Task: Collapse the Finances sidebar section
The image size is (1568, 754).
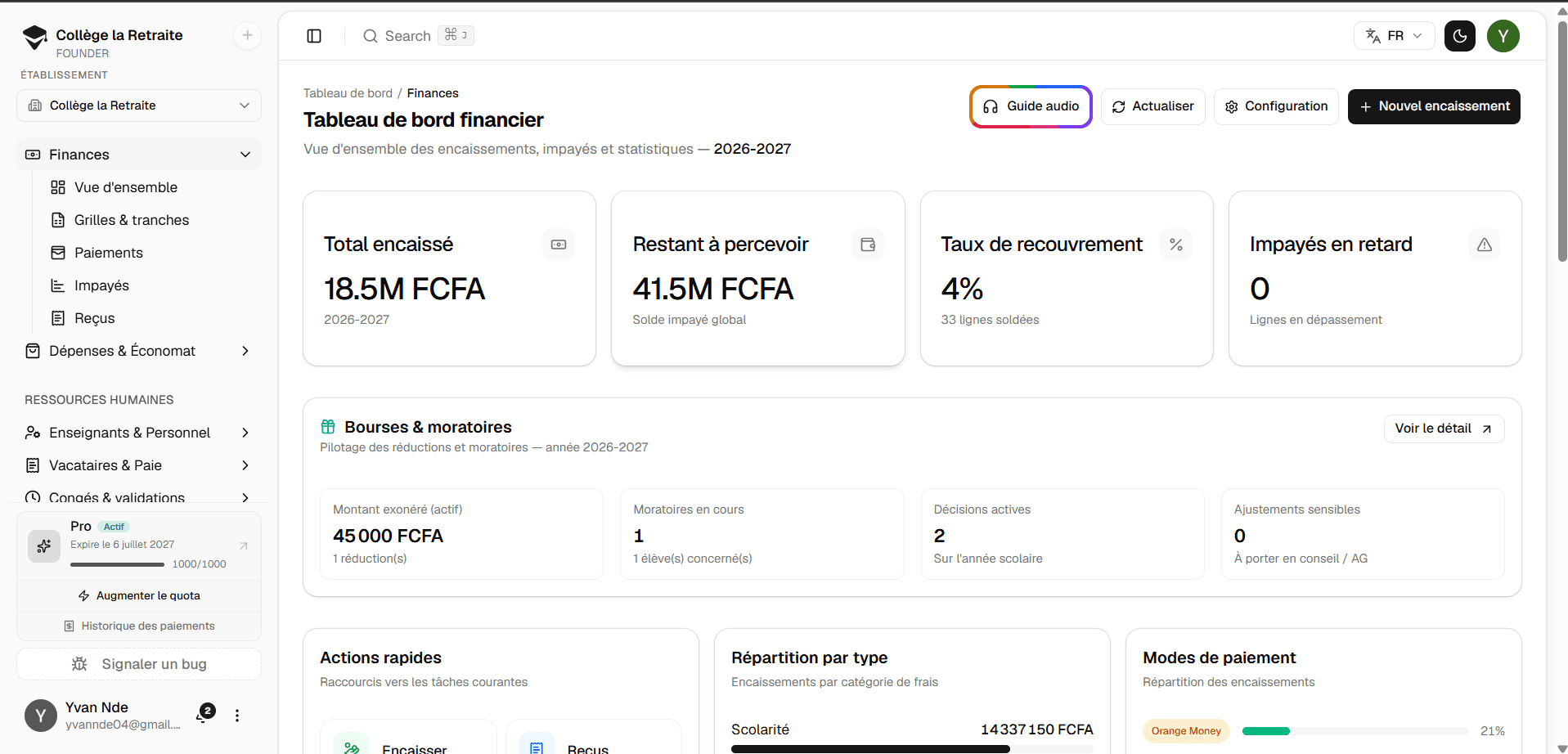Action: coord(139,155)
